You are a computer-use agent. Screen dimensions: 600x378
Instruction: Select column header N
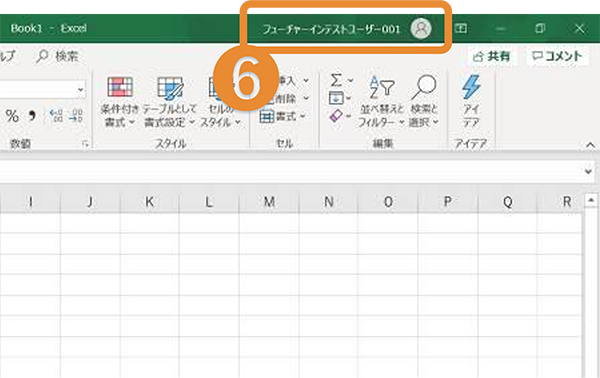pyautogui.click(x=328, y=202)
